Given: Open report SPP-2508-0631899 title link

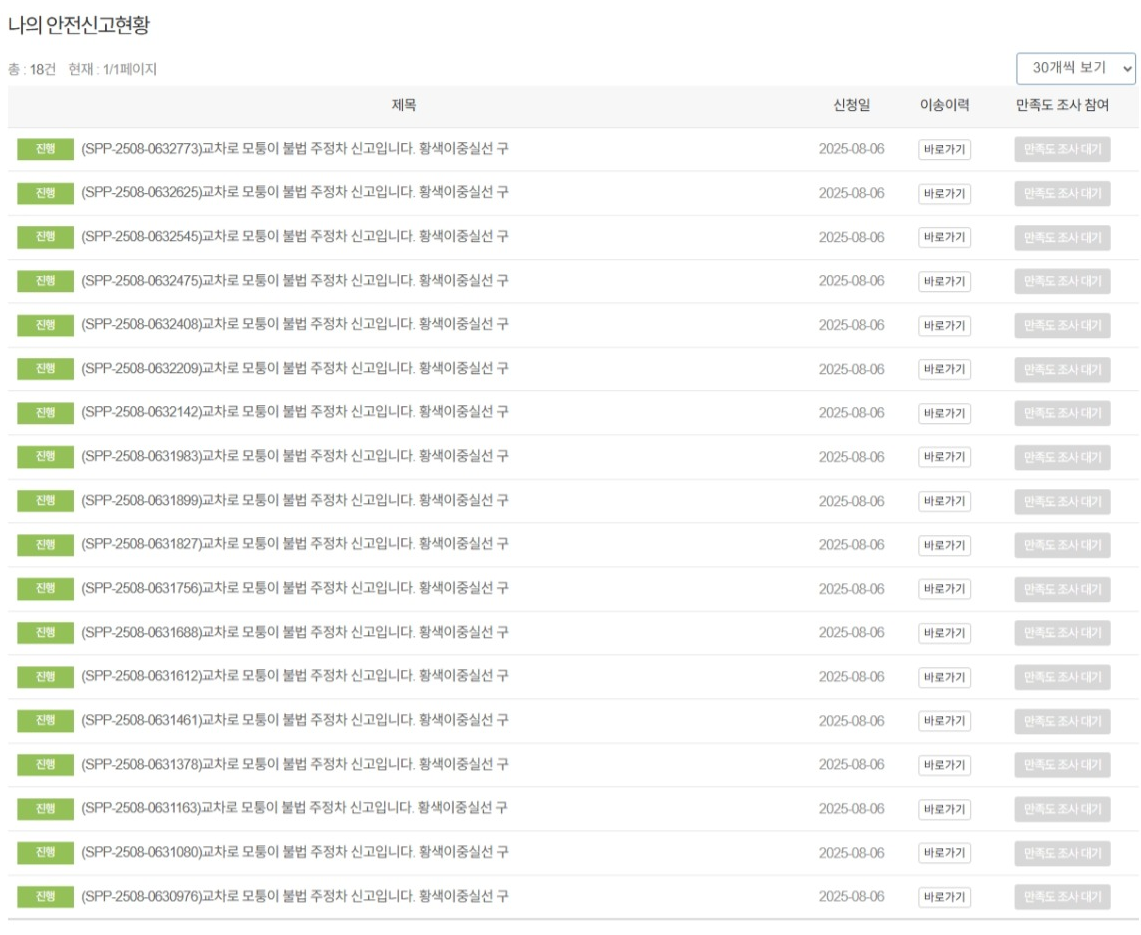Looking at the screenshot, I should (294, 501).
